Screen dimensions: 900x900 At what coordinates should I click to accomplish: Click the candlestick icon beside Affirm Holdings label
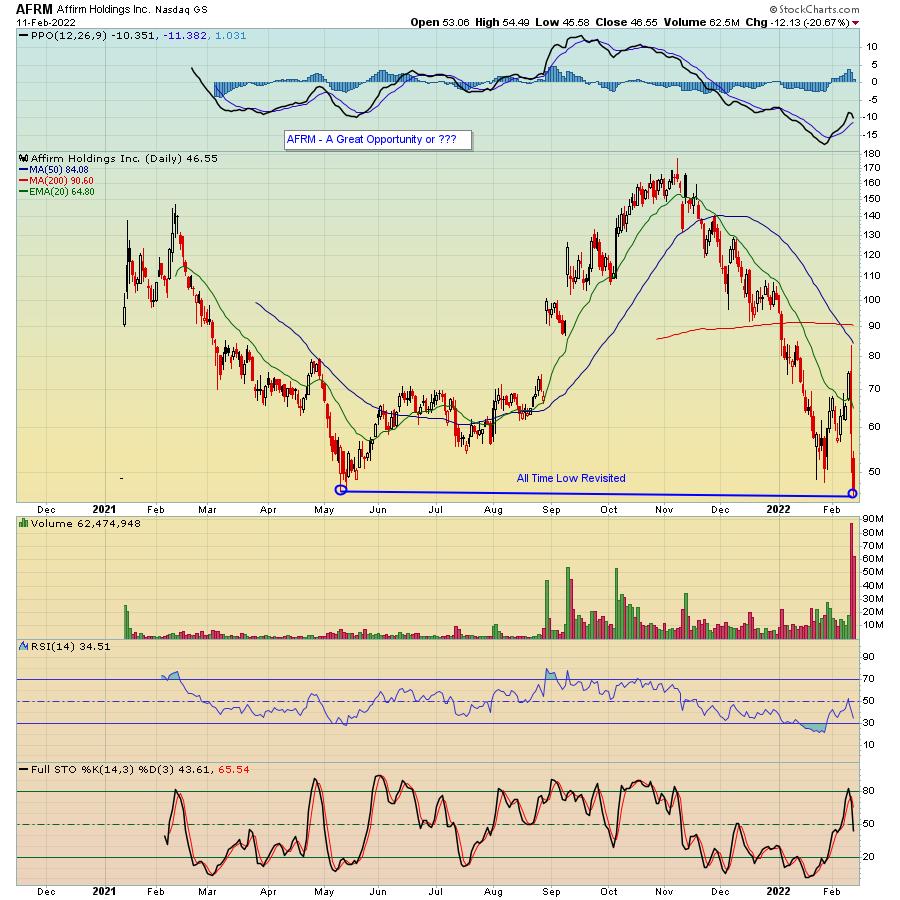[23, 159]
